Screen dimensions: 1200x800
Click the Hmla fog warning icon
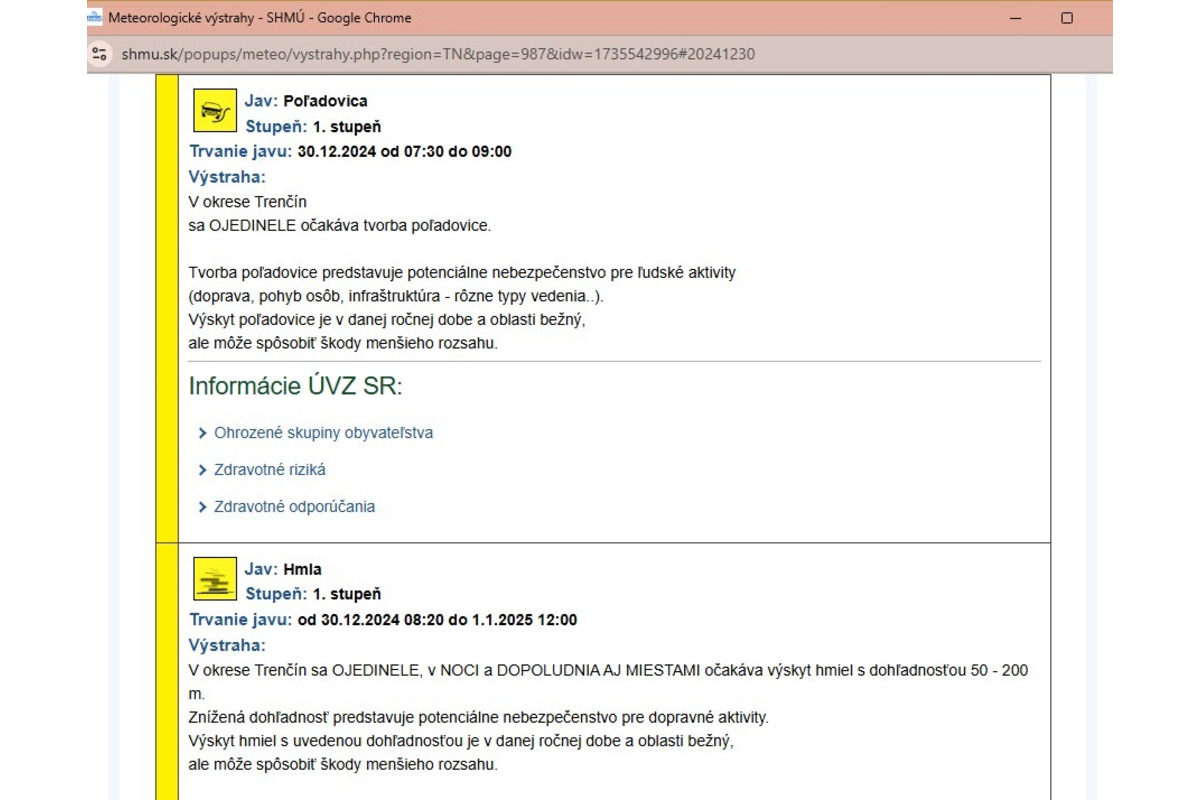pos(214,578)
